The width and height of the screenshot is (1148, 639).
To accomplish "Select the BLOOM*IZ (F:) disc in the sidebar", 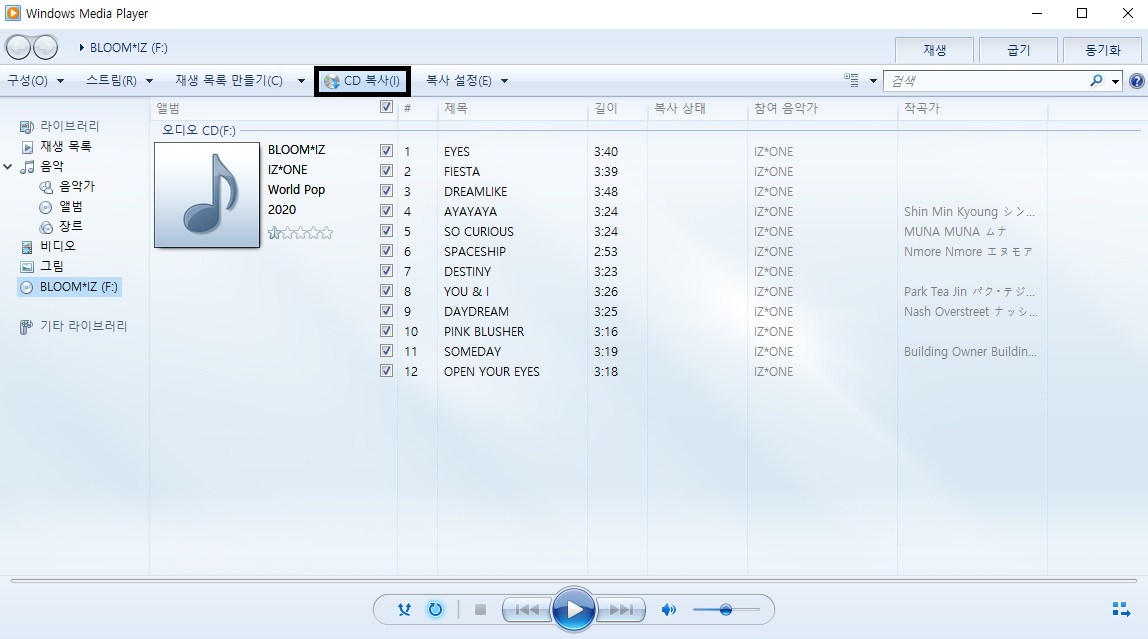I will [70, 287].
